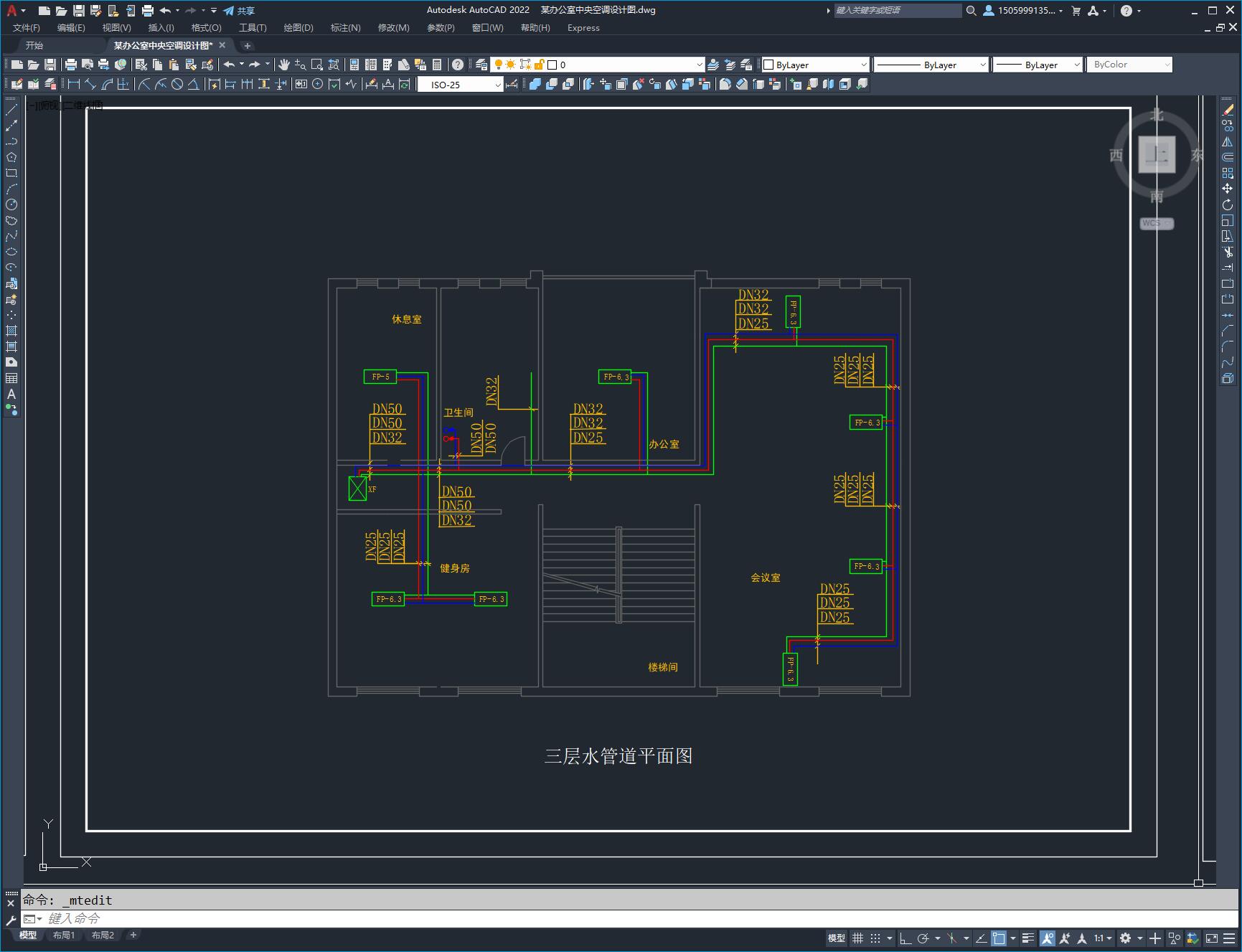The image size is (1242, 952).
Task: Click the Linear dimension tool
Action: pyautogui.click(x=74, y=84)
